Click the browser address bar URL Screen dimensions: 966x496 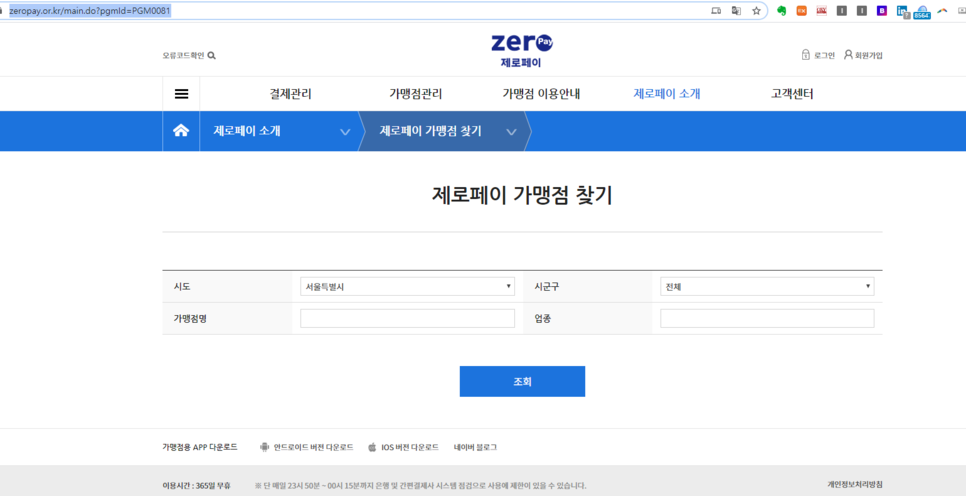pos(90,11)
